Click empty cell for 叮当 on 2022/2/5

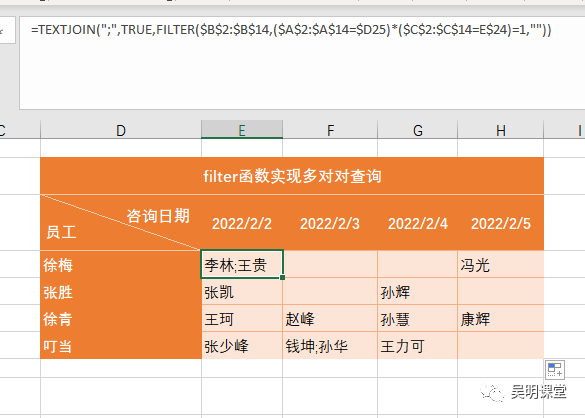pos(500,346)
